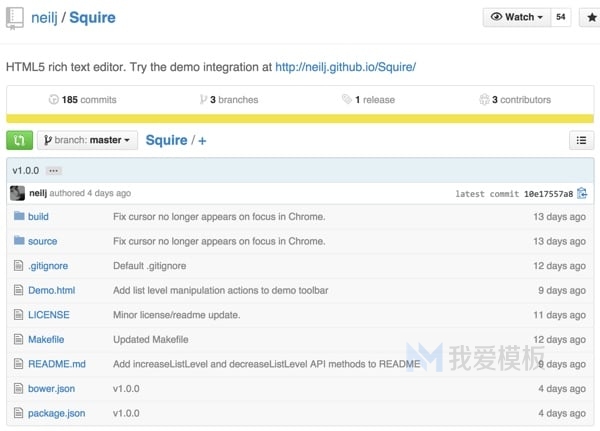This screenshot has height=431, width=600.
Task: Open latest commit 10e17557a8
Action: 548,194
